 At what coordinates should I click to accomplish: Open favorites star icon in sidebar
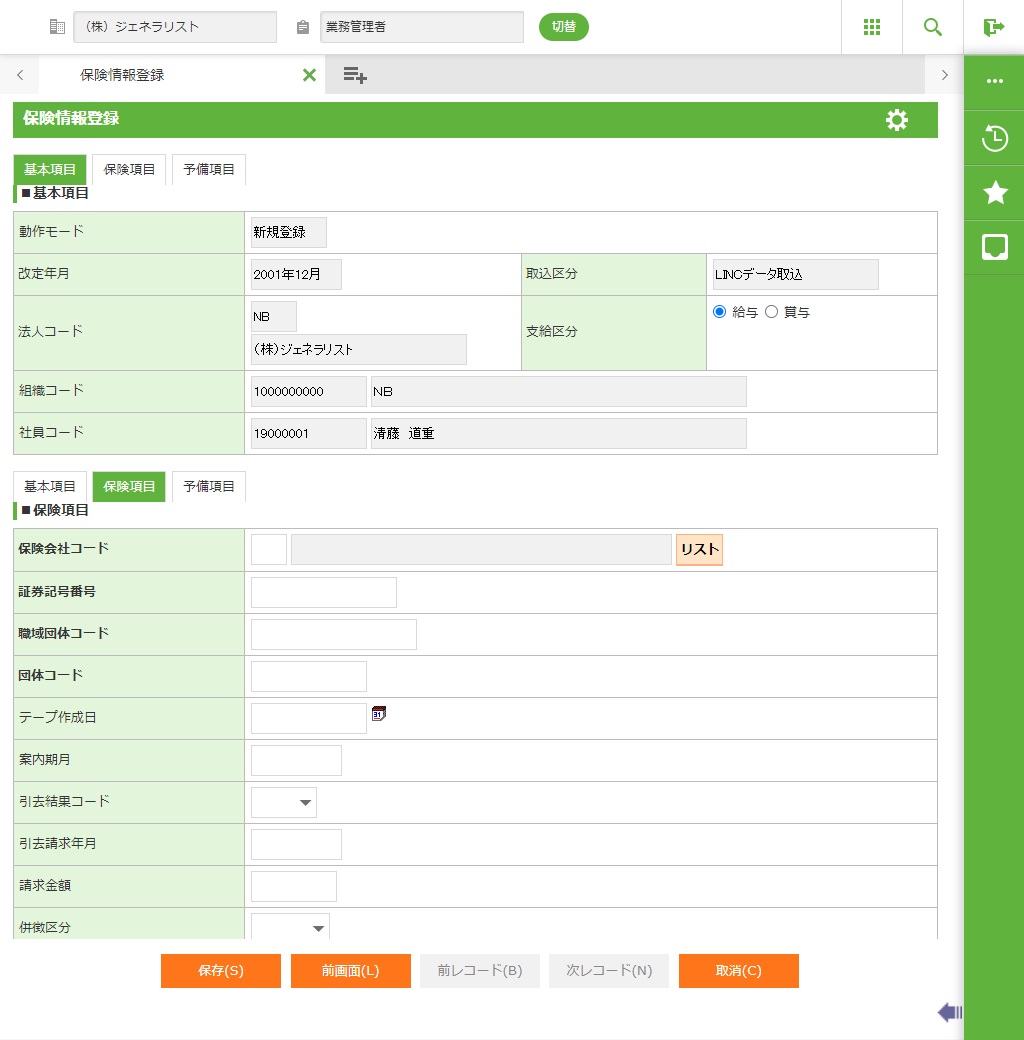[x=995, y=193]
